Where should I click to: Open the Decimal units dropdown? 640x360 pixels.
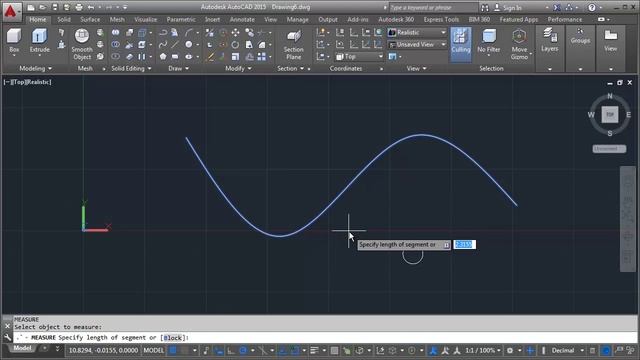click(567, 350)
